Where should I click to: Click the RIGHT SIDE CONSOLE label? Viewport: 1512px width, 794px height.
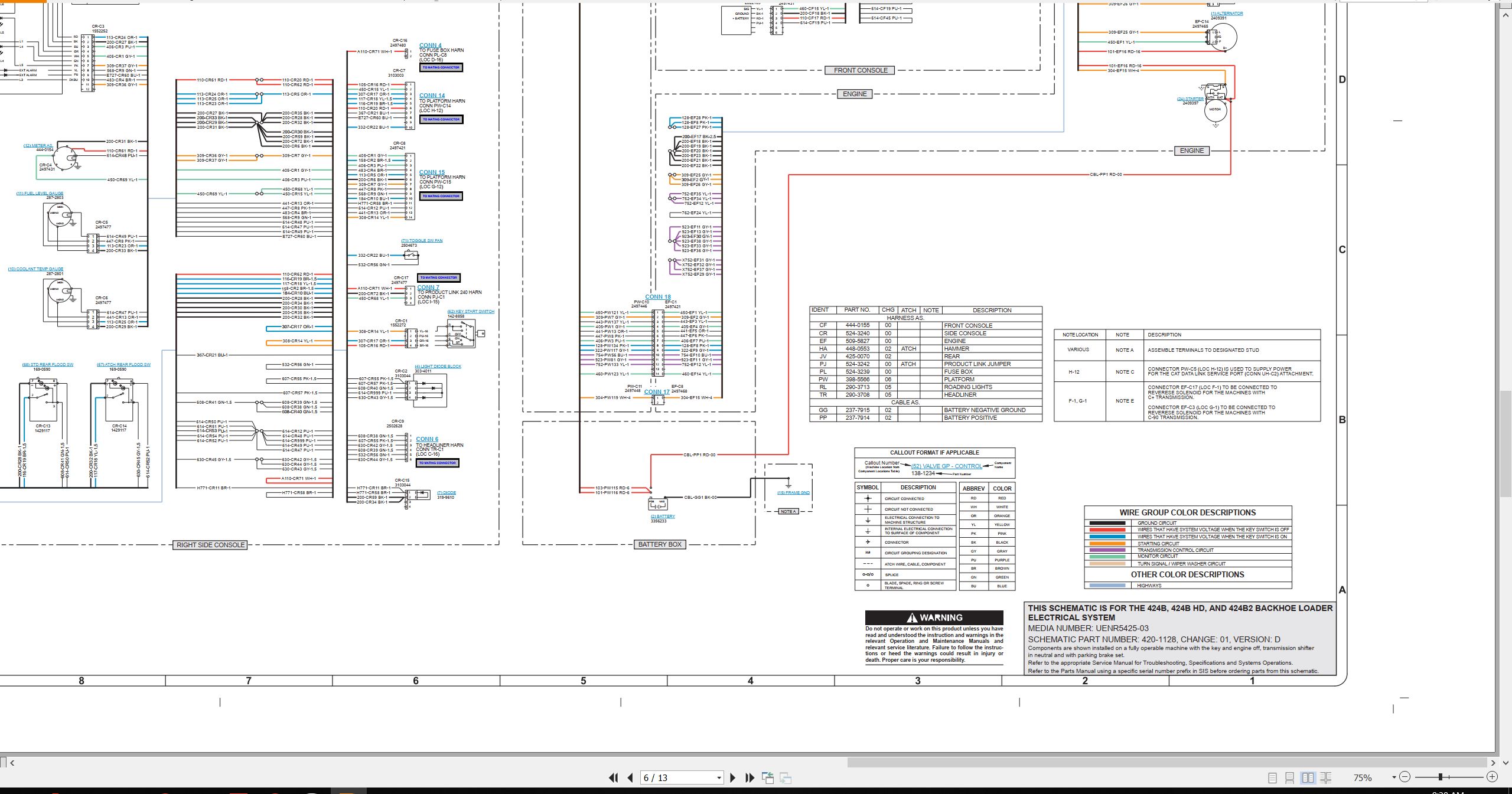pos(211,545)
